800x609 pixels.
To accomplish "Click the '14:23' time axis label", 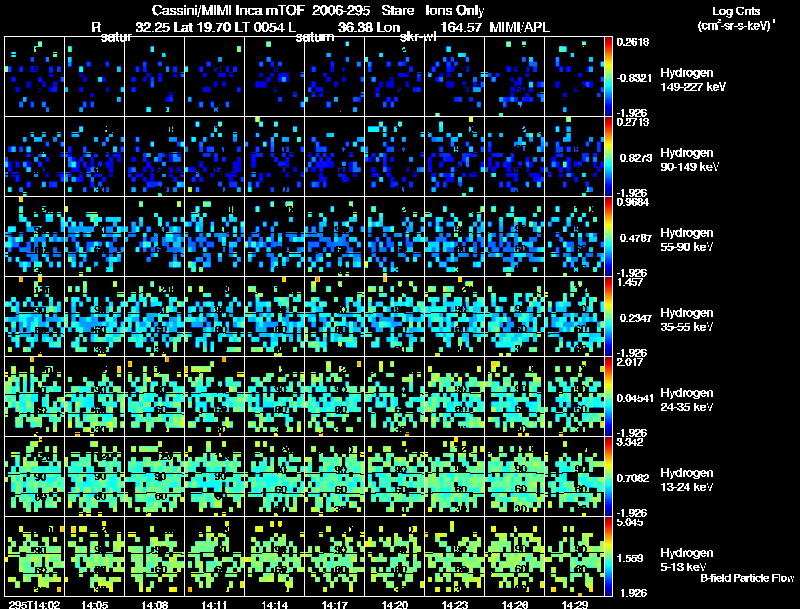I will [x=455, y=604].
